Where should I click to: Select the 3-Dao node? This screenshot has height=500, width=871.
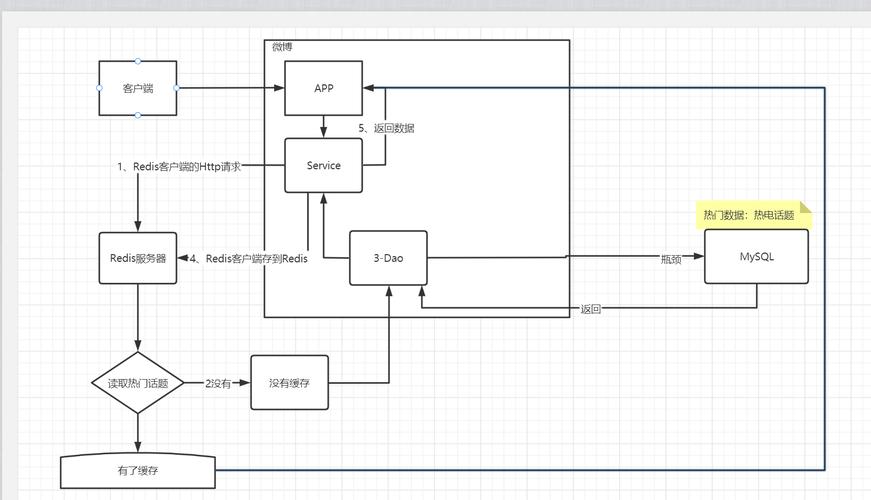(x=388, y=258)
